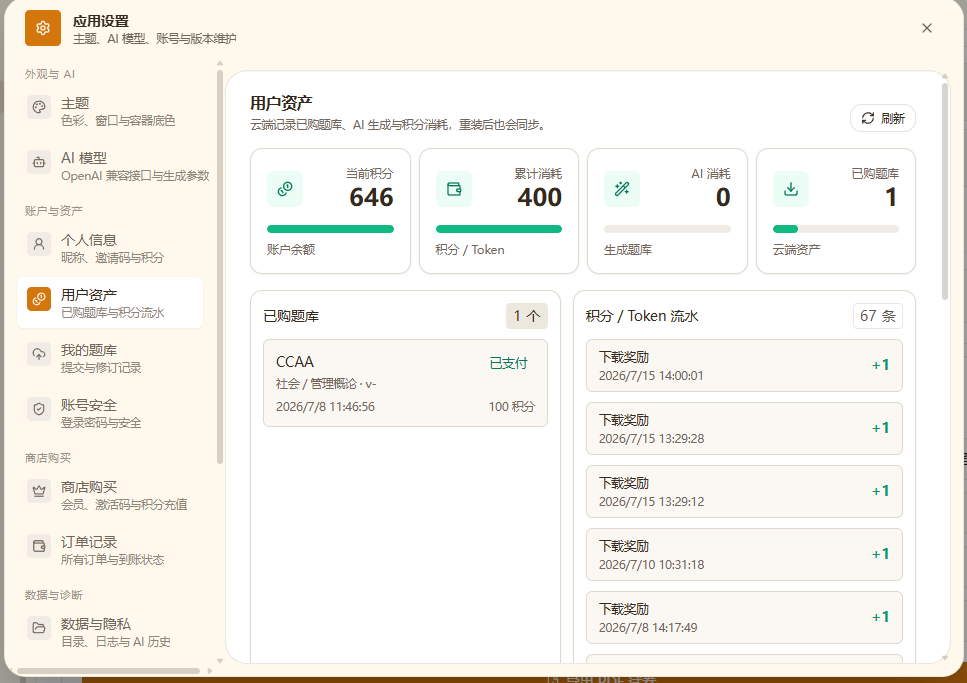Click the 1 个 count badge
This screenshot has height=683, width=967.
click(527, 316)
